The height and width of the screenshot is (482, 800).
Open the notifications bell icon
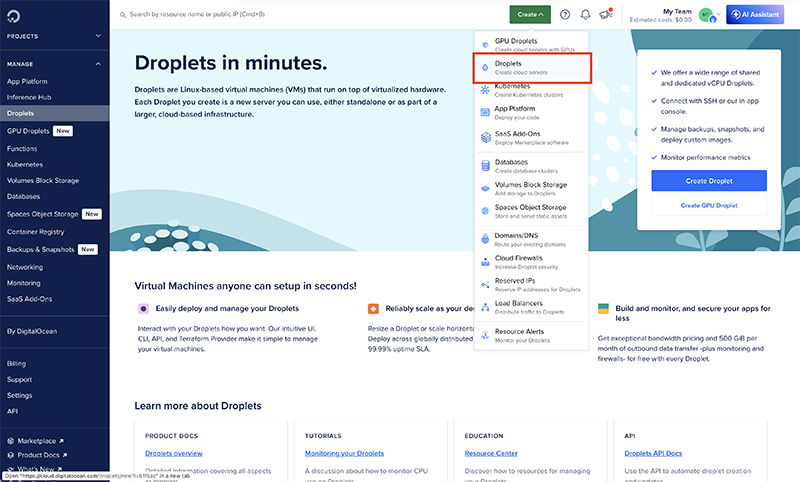pos(585,15)
